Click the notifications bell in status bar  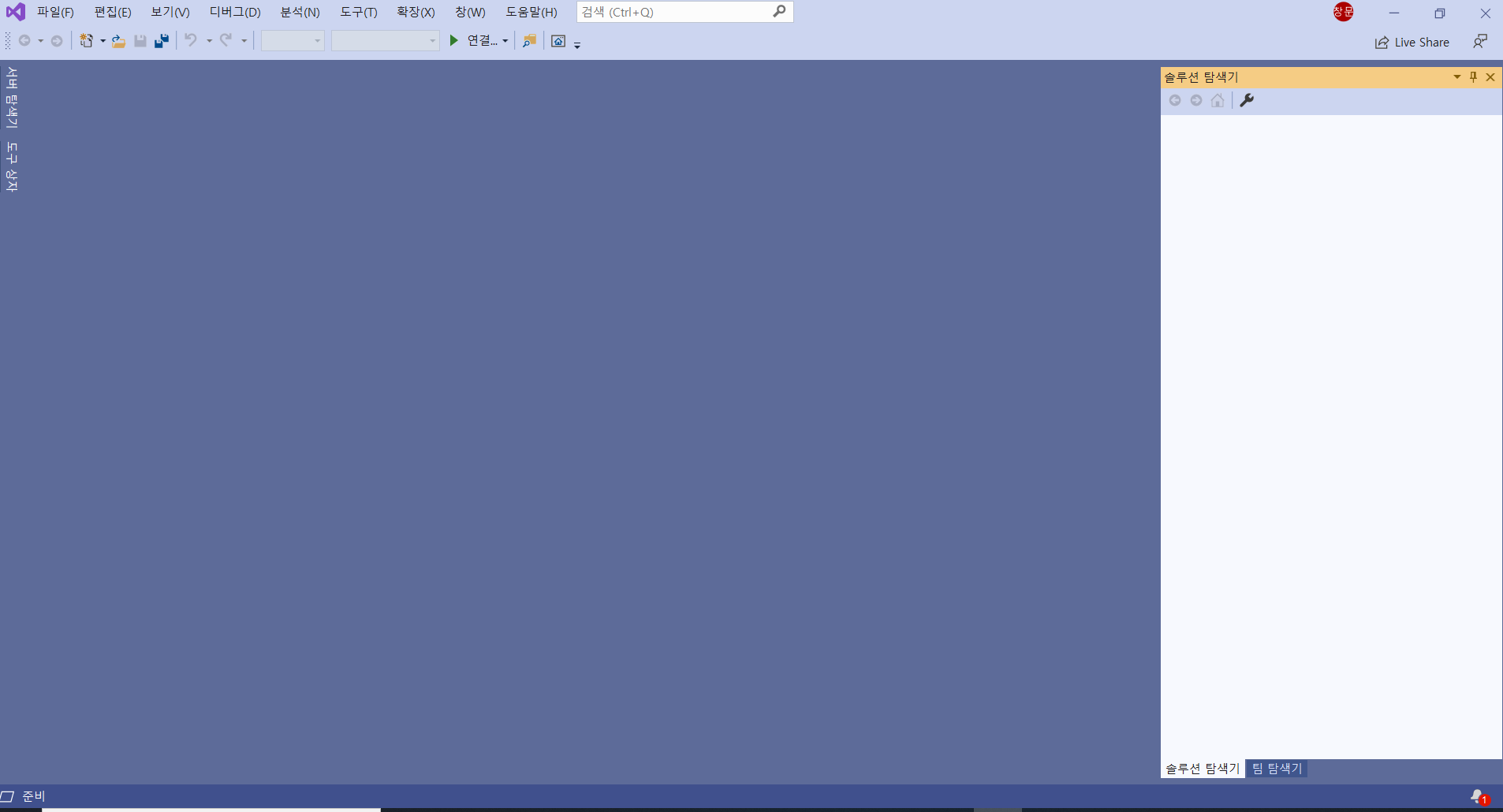[1479, 797]
